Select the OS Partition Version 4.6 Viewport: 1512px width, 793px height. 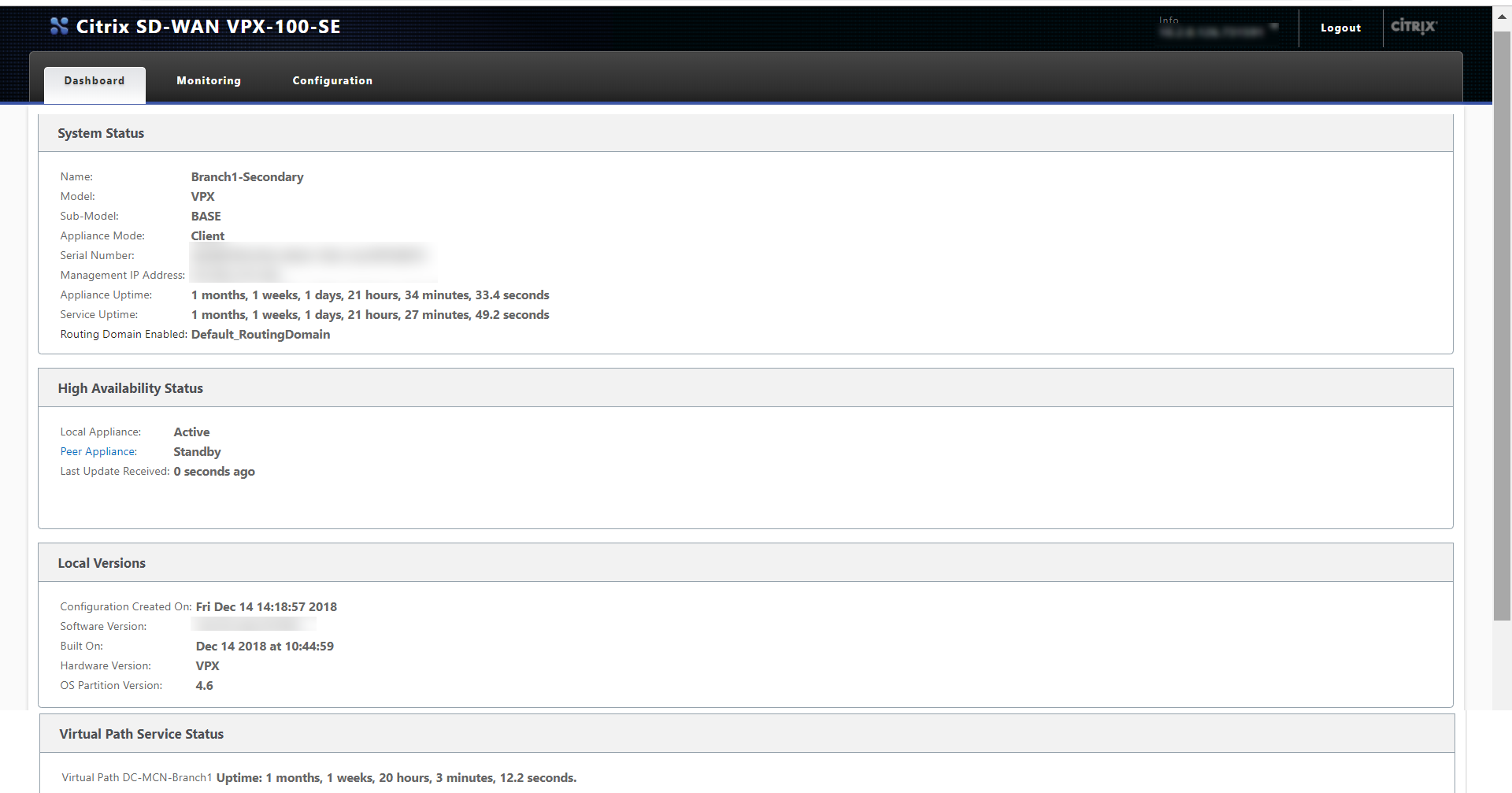coord(204,685)
